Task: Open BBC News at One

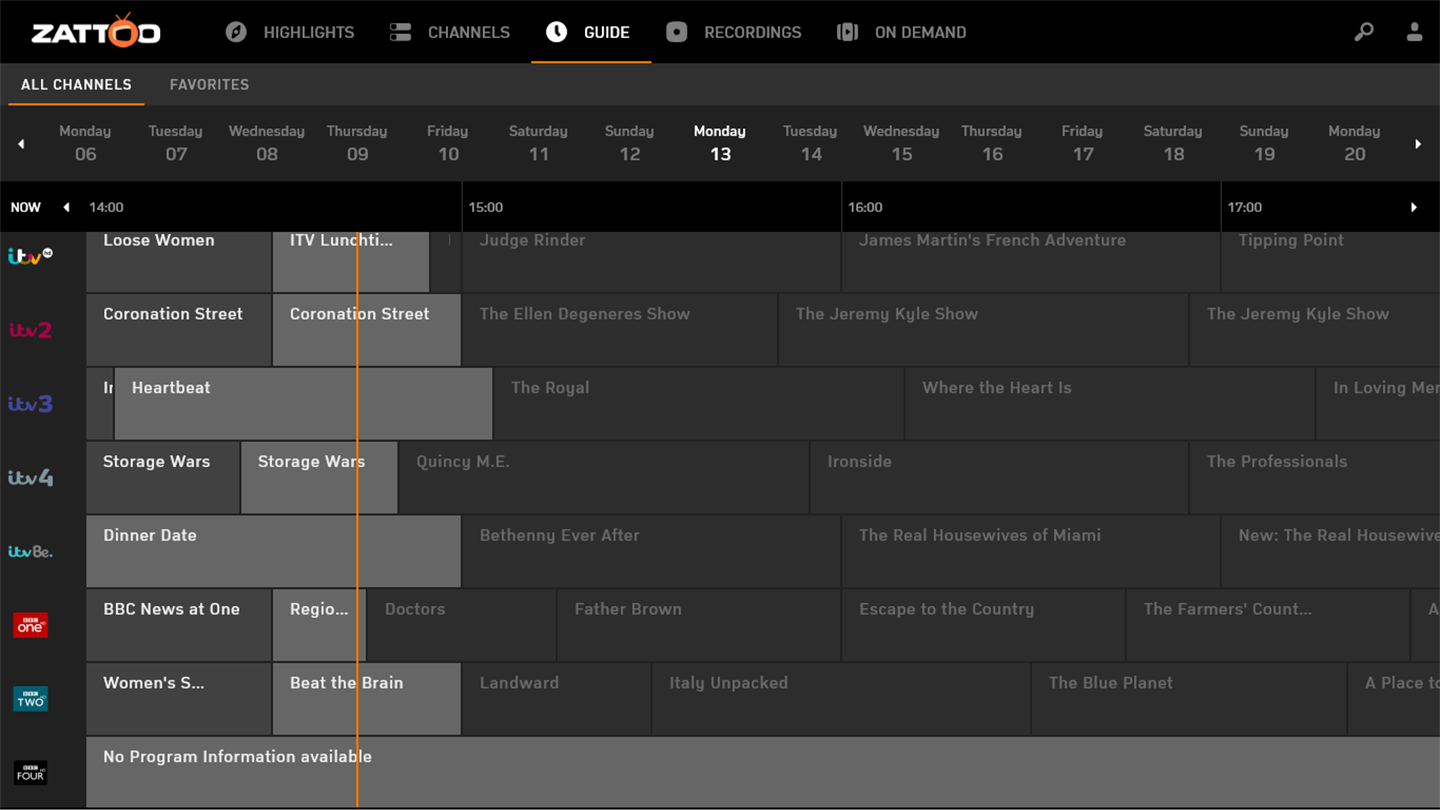Action: 179,625
